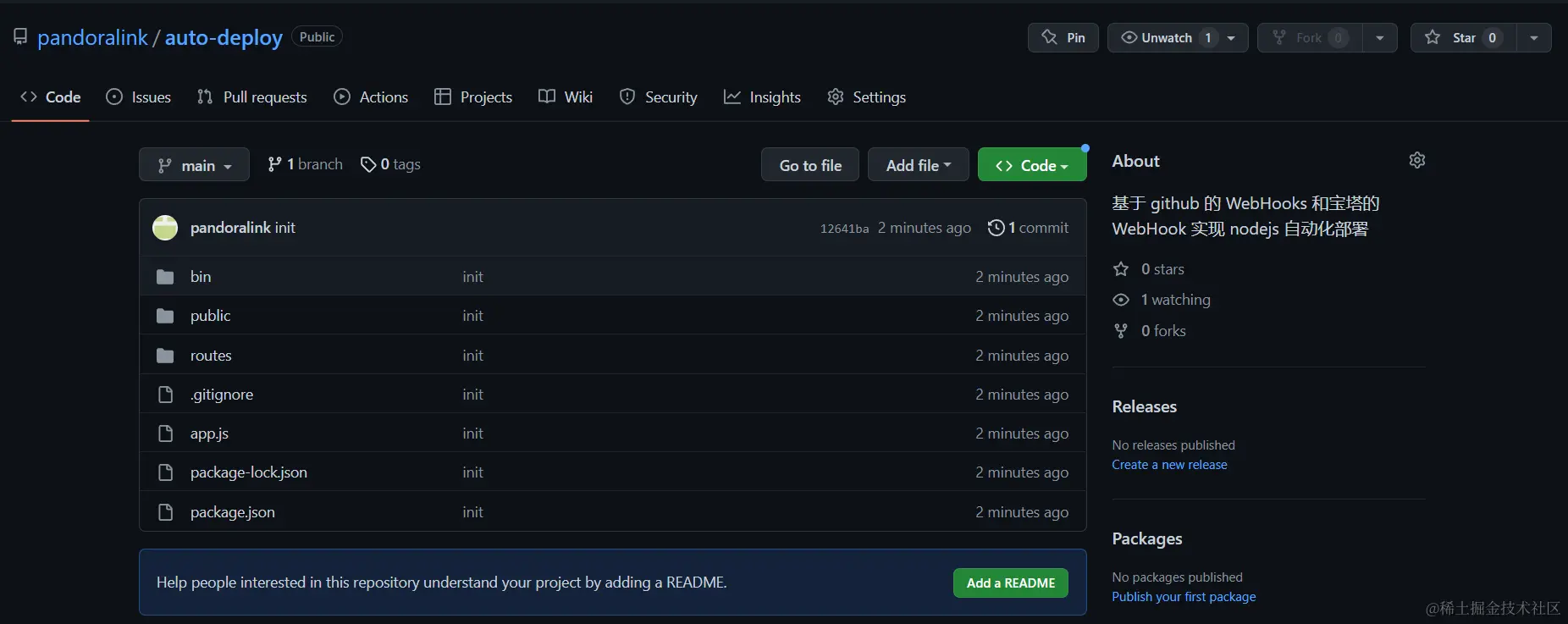1568x624 pixels.
Task: Open the Packages heading link
Action: point(1147,538)
